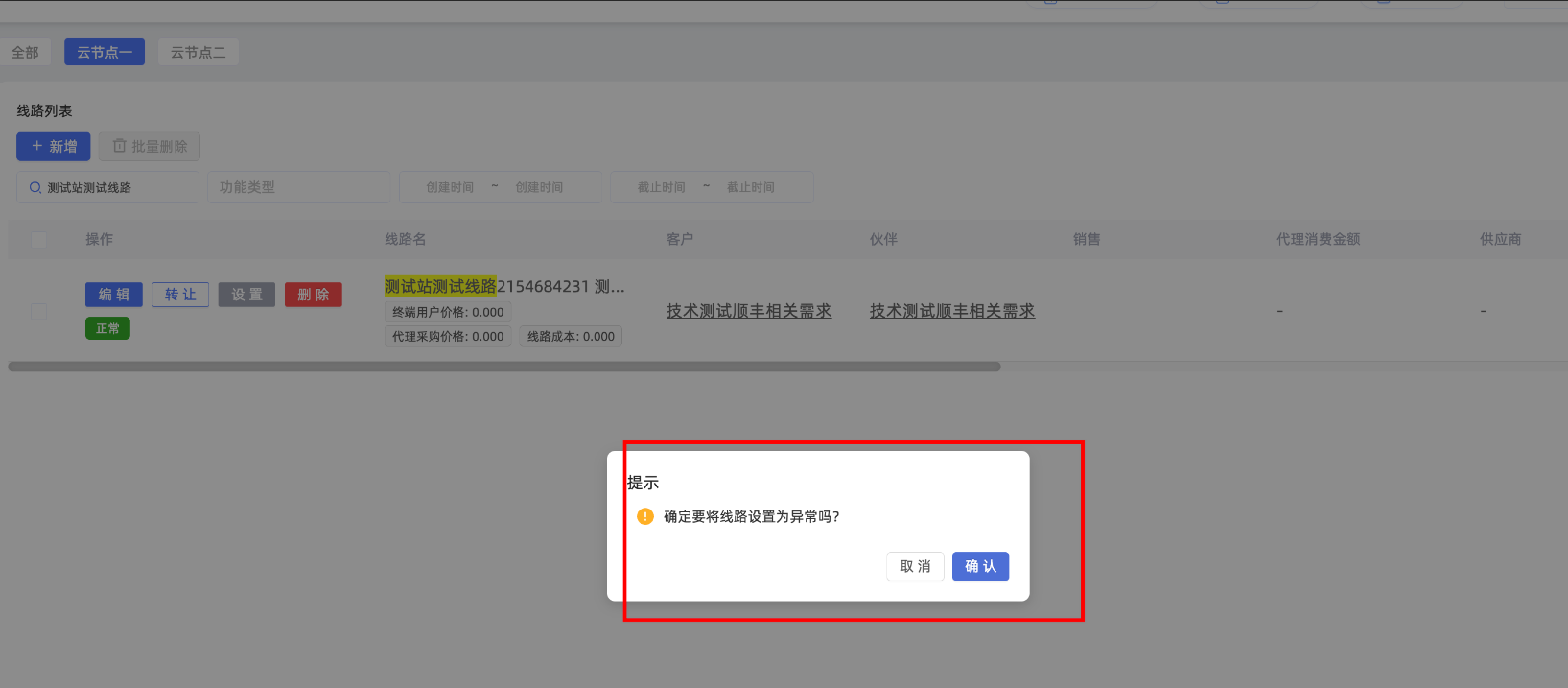
Task: Open the 功能类型 dropdown
Action: tap(298, 187)
